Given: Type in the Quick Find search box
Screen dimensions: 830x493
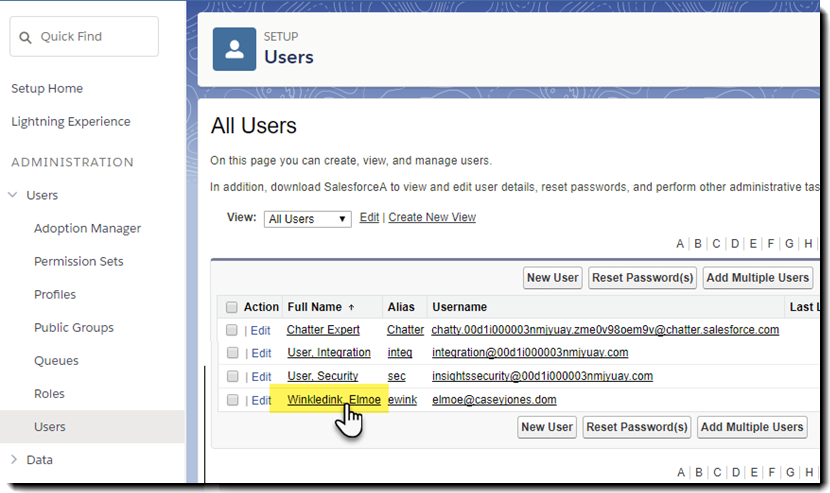Looking at the screenshot, I should (95, 37).
